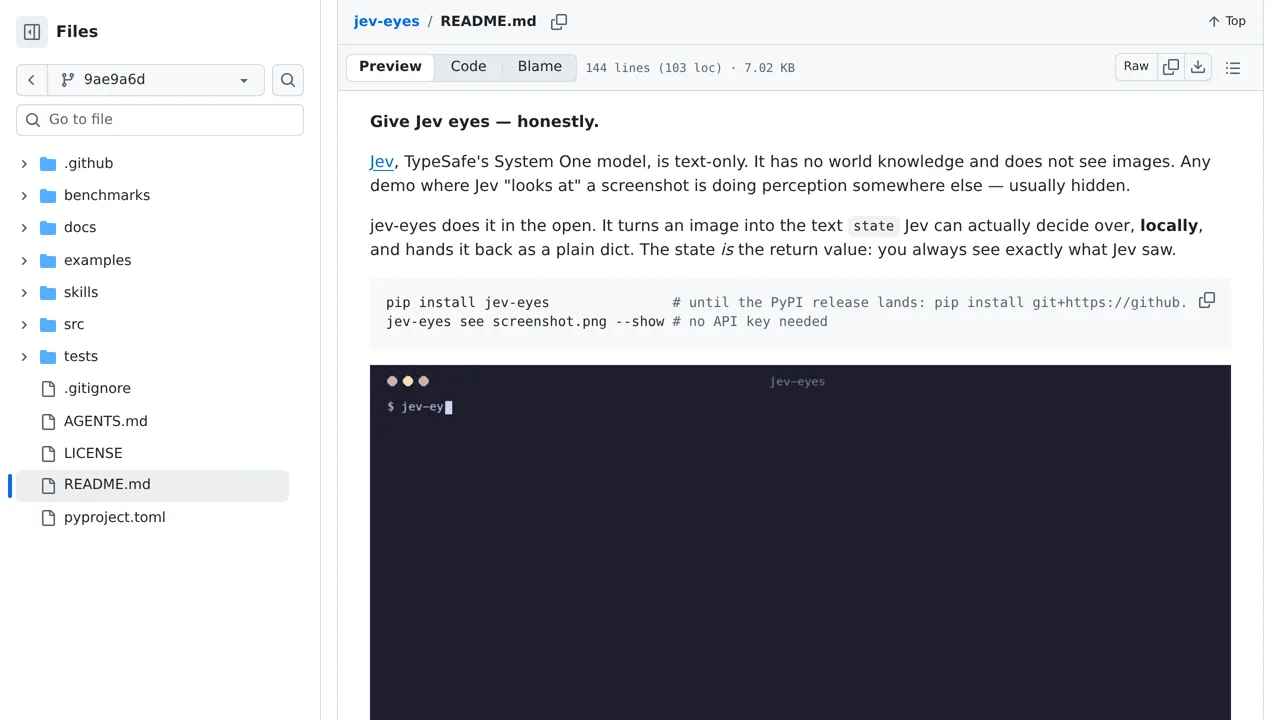This screenshot has height=720, width=1280.
Task: Click the 'Give Jev eyes — honestly.' heading
Action: click(484, 121)
